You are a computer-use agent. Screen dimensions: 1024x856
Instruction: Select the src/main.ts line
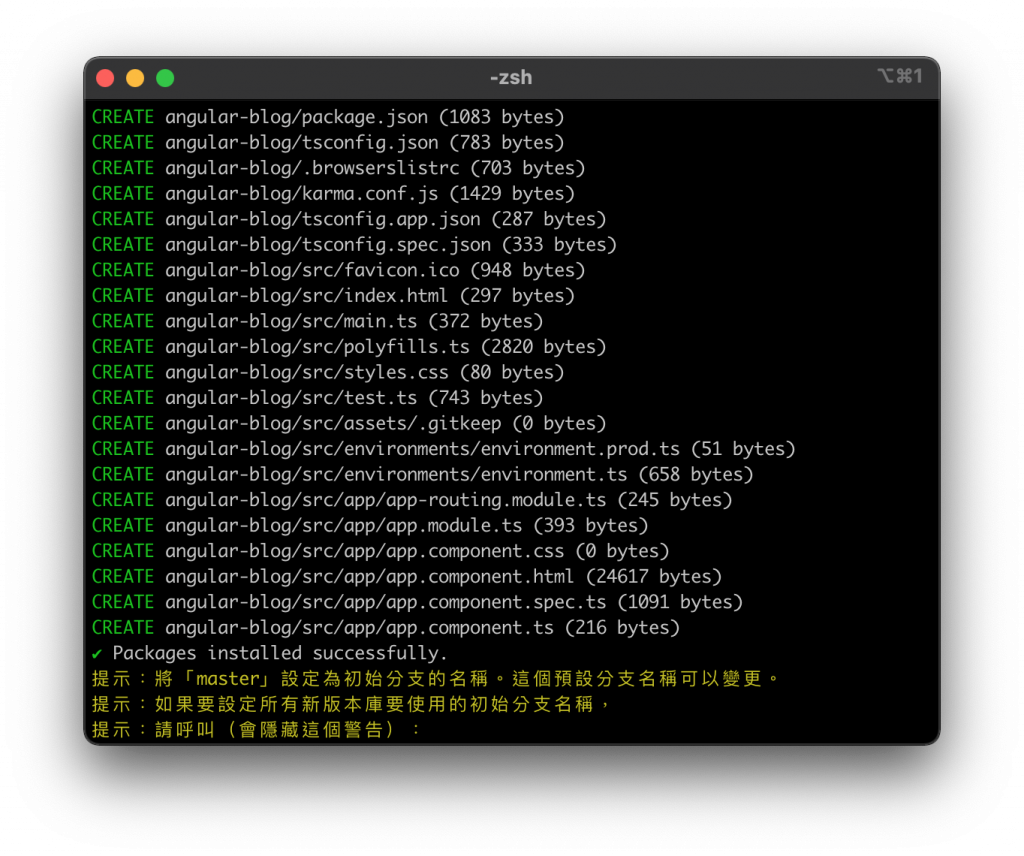(x=317, y=321)
